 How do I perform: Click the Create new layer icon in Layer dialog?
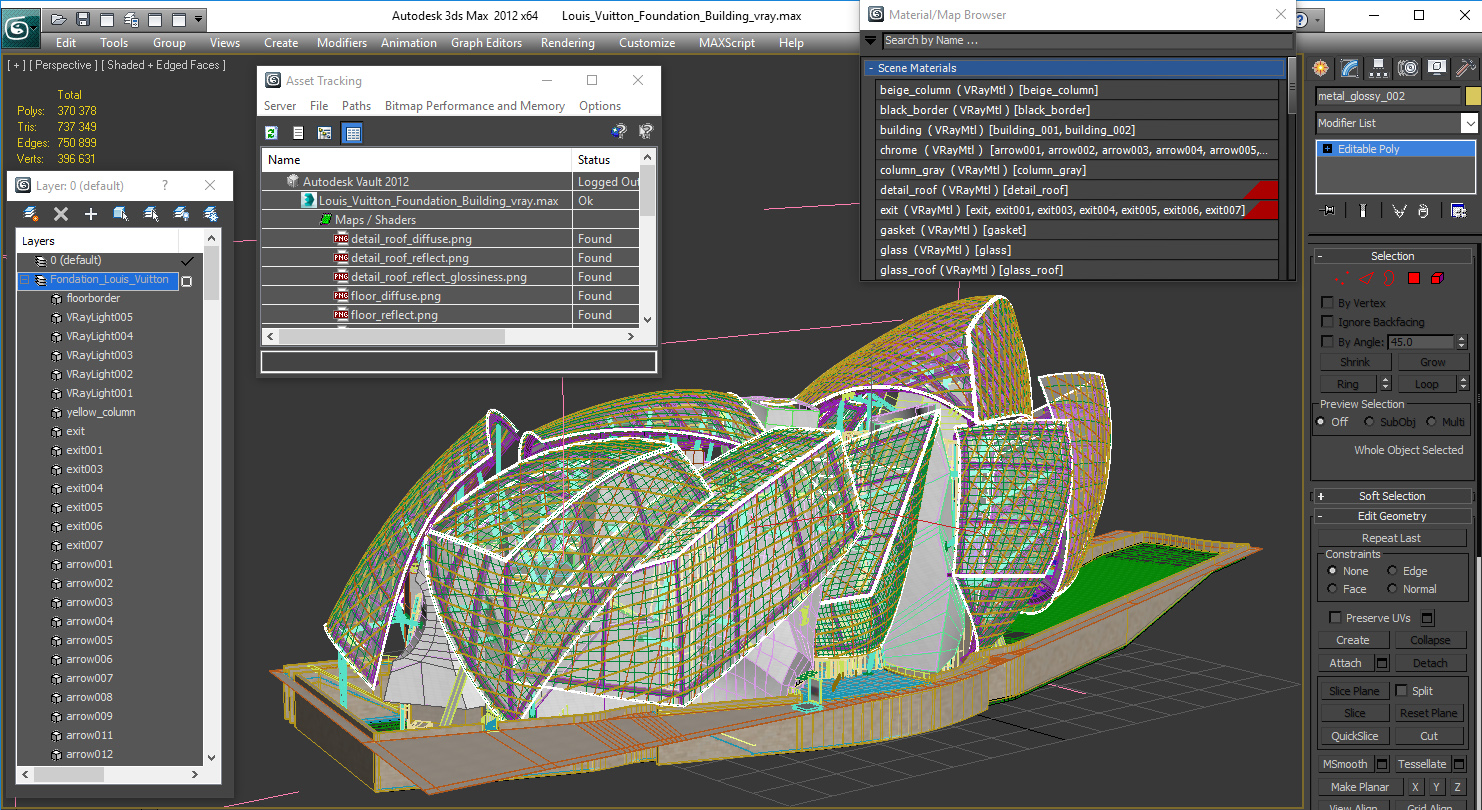coord(31,214)
